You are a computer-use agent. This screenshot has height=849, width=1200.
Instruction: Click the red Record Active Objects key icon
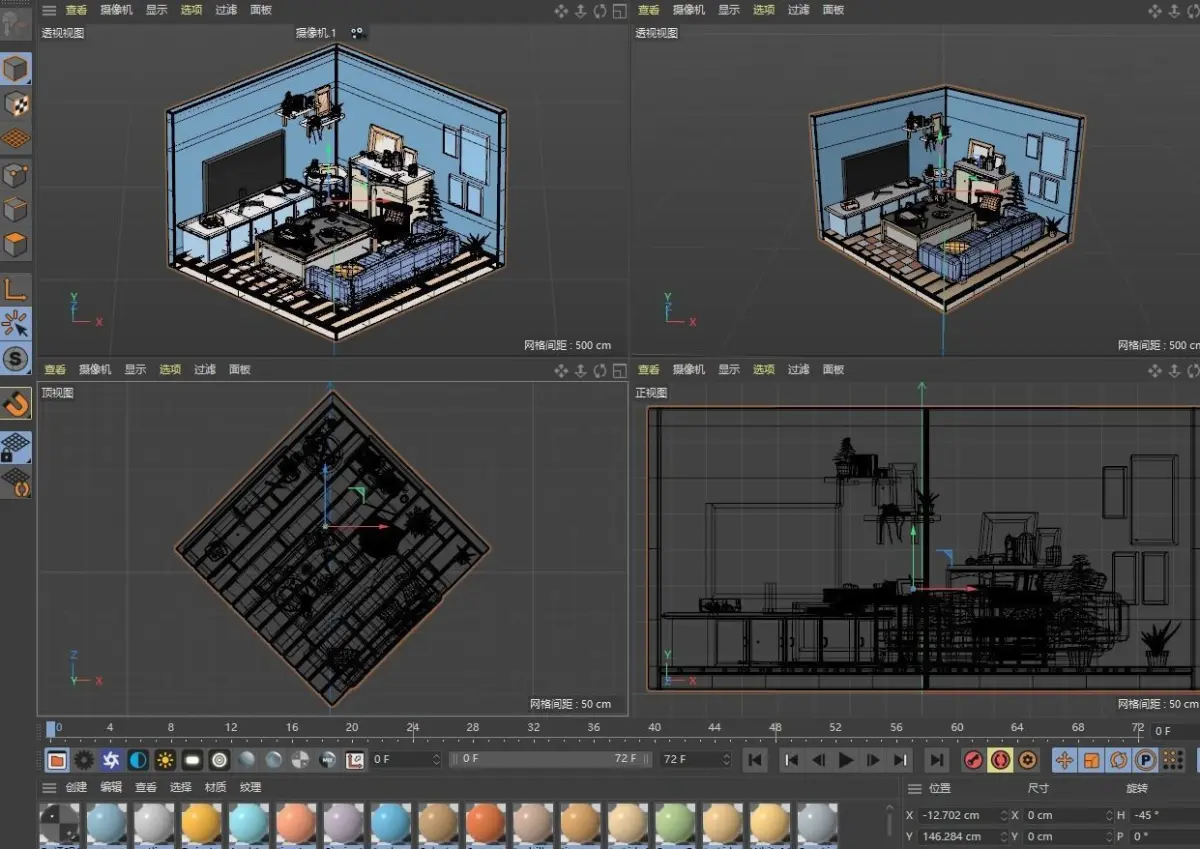tap(973, 760)
